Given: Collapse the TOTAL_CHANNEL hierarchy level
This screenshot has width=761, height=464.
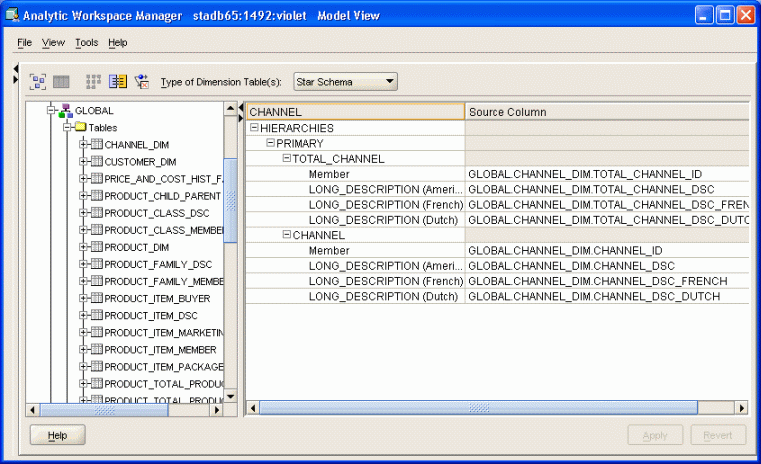Looking at the screenshot, I should (286, 159).
